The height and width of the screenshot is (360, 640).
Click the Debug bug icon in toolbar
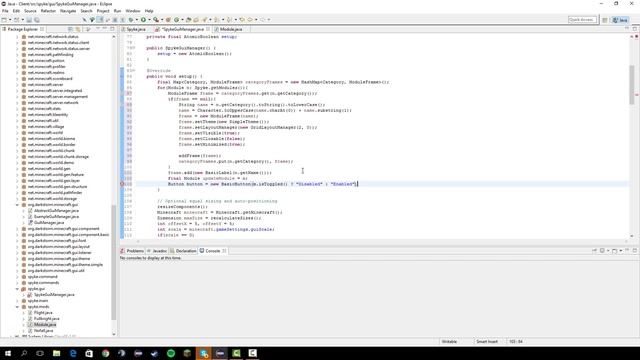(131, 20)
